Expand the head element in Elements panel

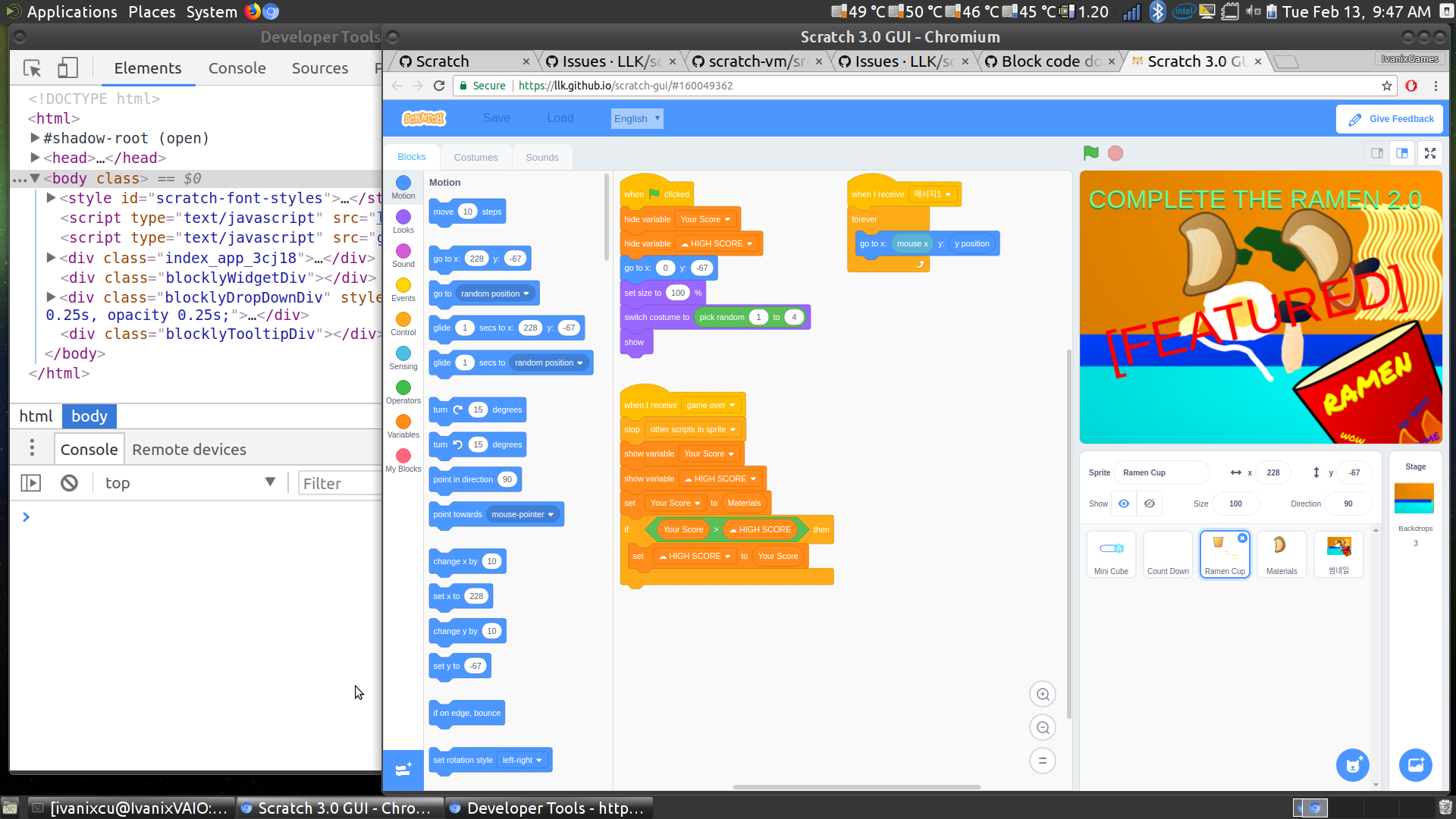tap(35, 158)
